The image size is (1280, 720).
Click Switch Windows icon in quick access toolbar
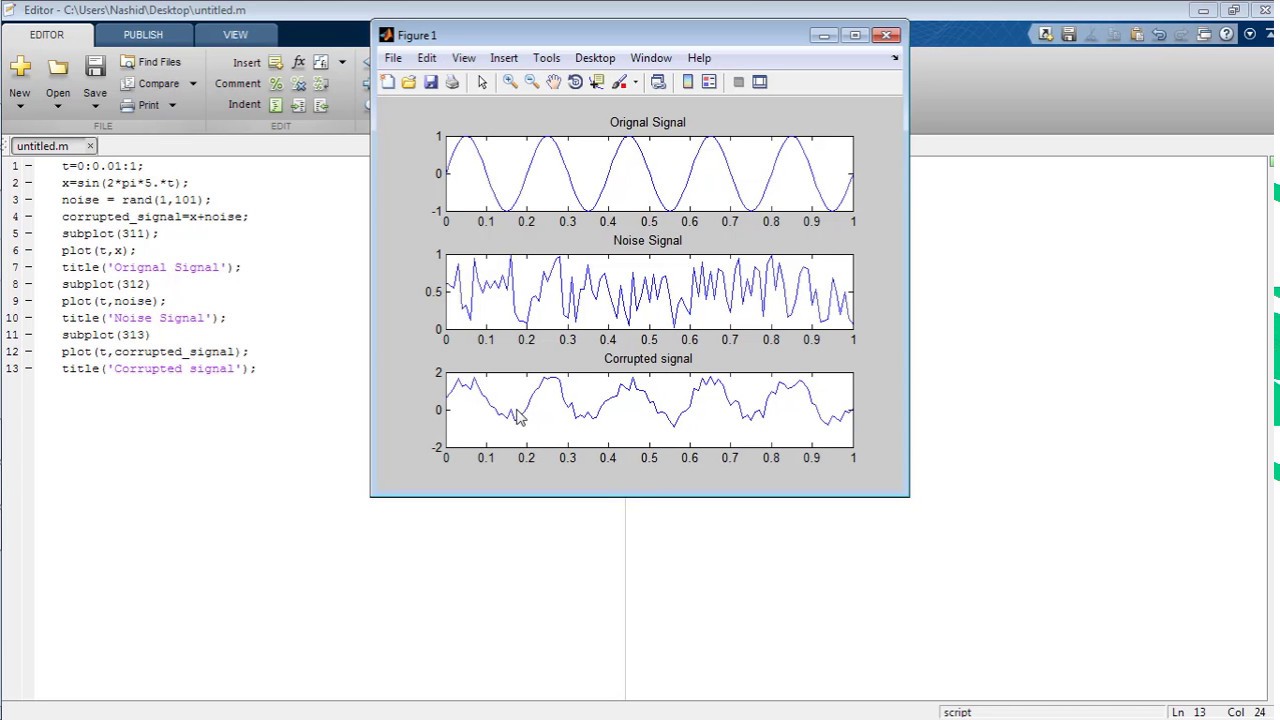tap(1204, 35)
